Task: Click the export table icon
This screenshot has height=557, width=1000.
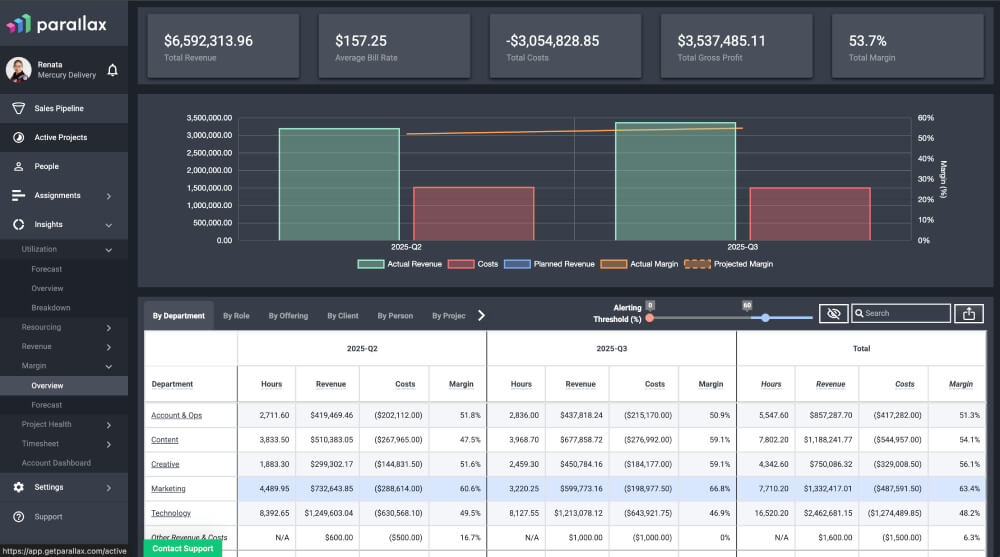Action: click(x=968, y=313)
